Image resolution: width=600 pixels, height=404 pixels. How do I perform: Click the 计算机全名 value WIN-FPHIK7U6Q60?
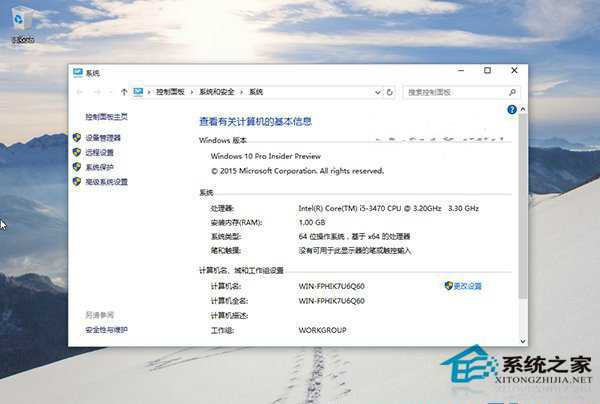331,301
